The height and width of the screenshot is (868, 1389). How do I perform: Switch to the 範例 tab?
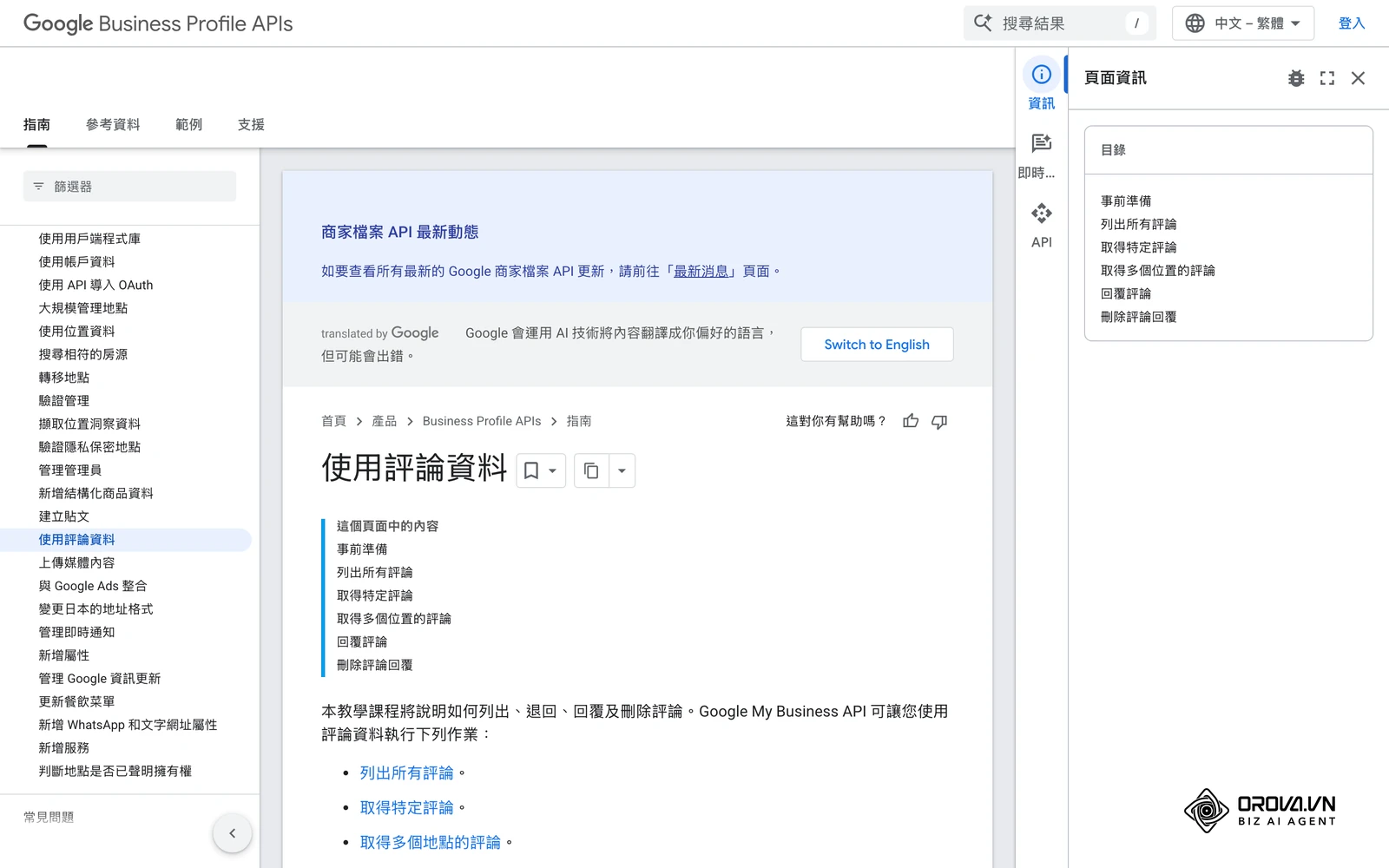pyautogui.click(x=188, y=125)
